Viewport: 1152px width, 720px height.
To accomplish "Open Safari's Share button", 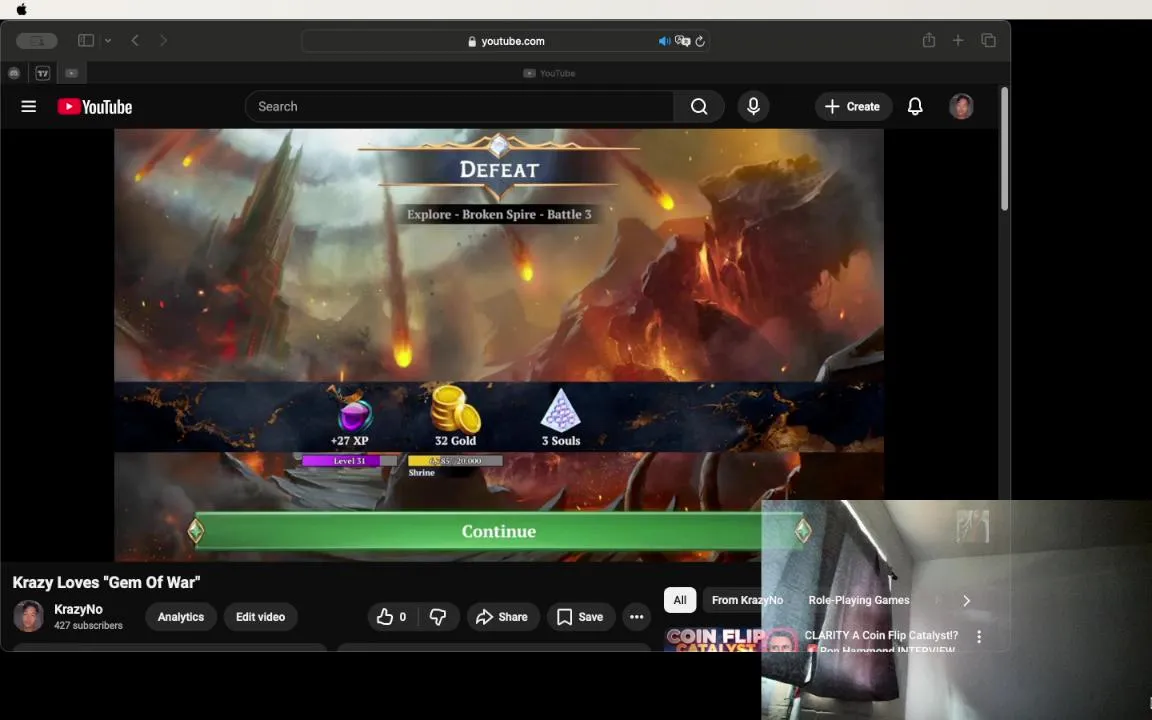I will [x=929, y=40].
